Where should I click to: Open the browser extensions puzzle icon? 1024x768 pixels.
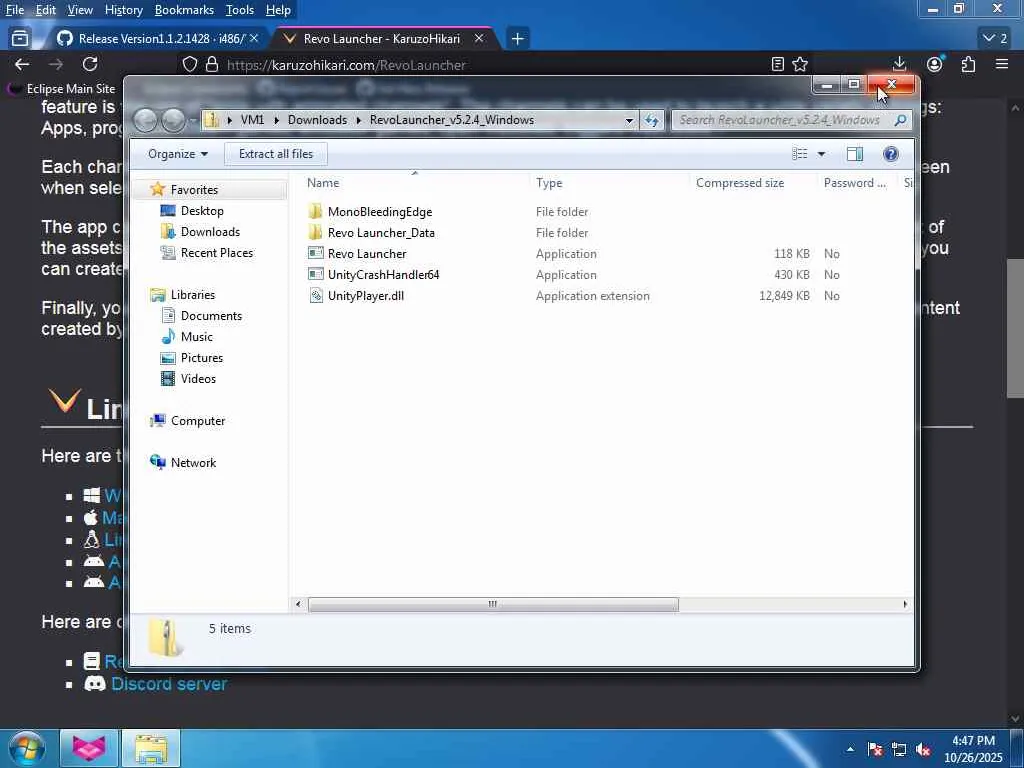pyautogui.click(x=968, y=64)
